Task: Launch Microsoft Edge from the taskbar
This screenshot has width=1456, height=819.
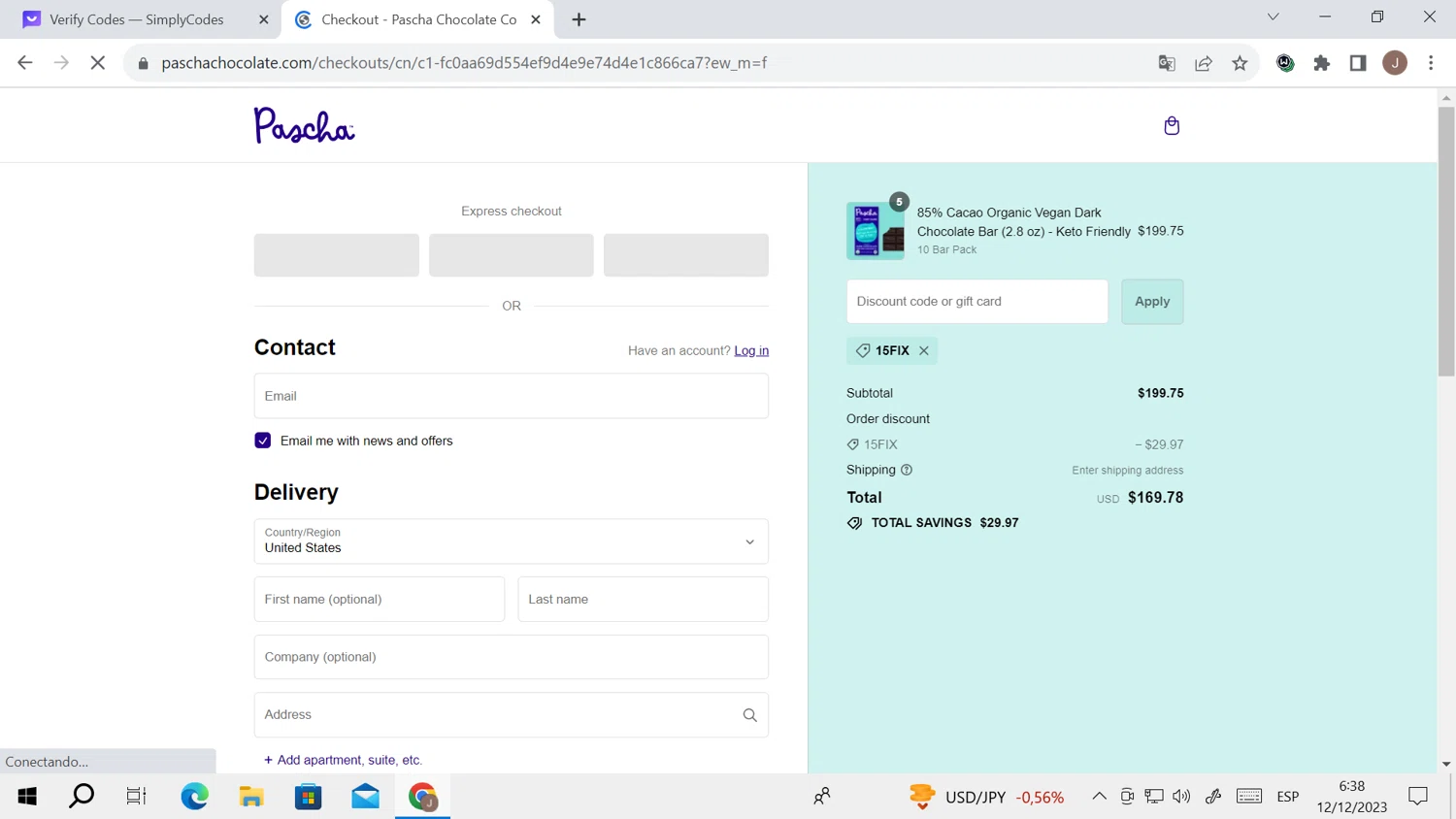Action: [194, 797]
